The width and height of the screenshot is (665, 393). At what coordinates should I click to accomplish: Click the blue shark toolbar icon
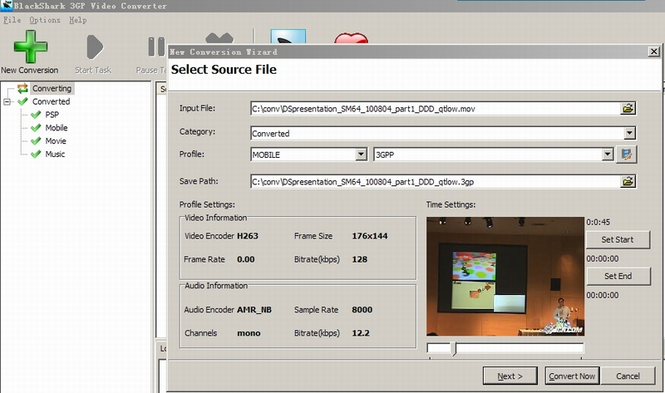tap(288, 36)
